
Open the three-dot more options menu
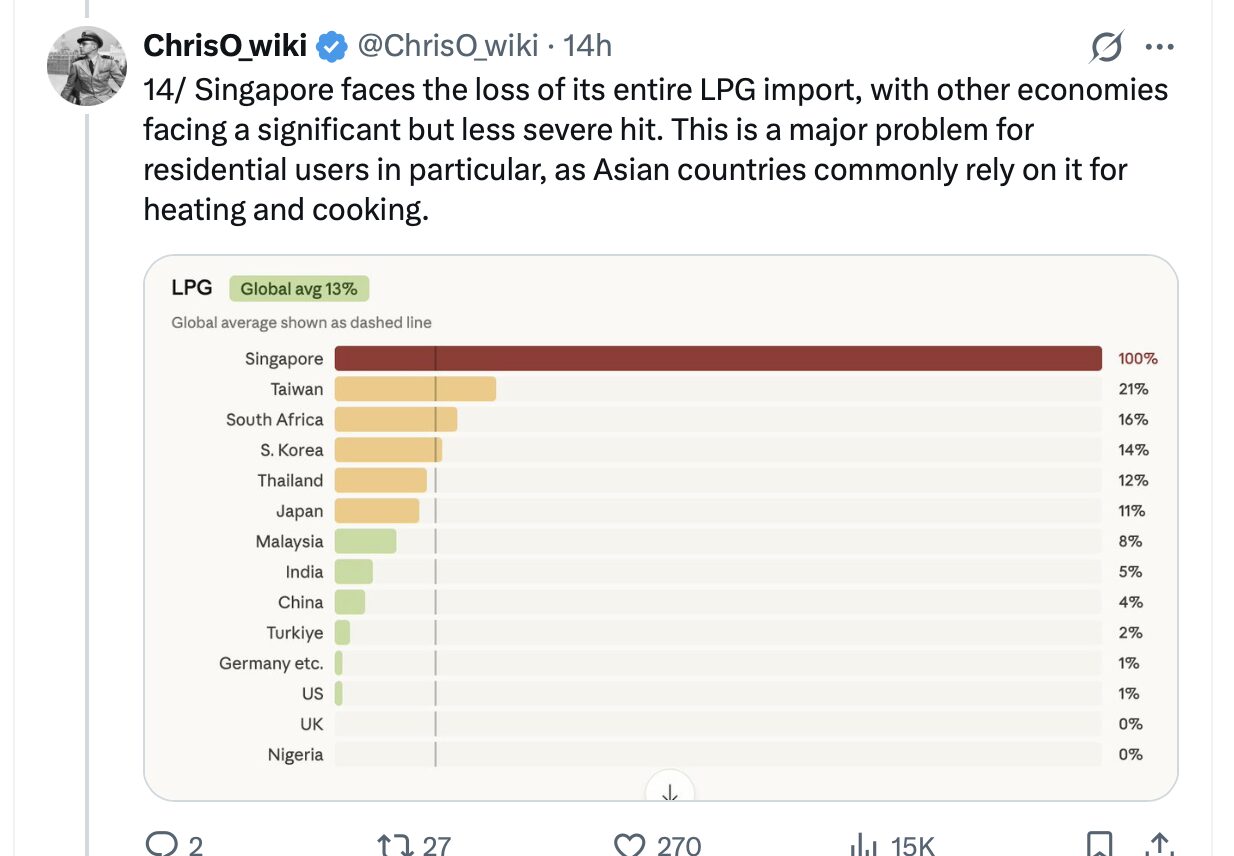[x=1159, y=46]
